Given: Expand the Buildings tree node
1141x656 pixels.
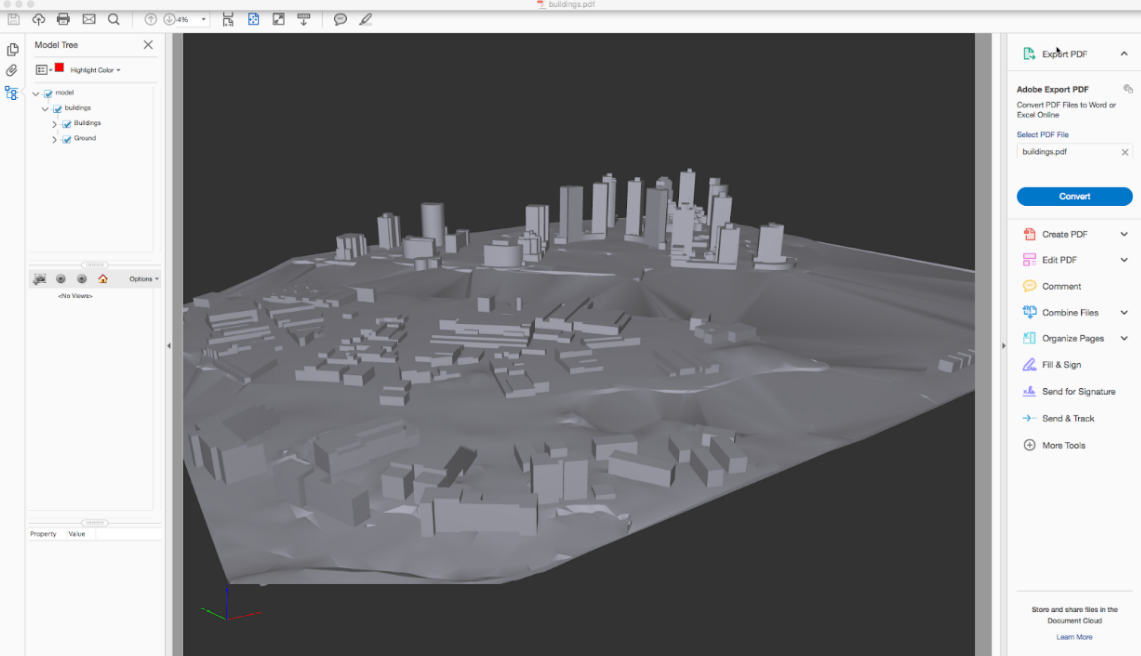Looking at the screenshot, I should click(x=54, y=123).
